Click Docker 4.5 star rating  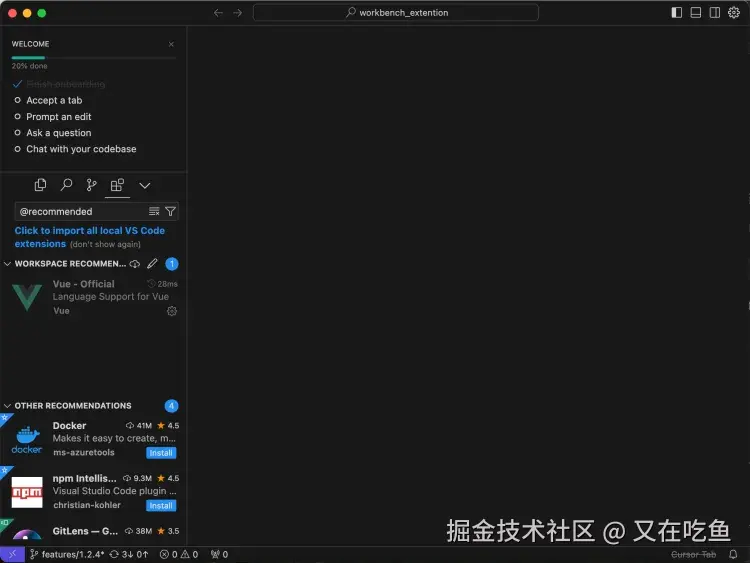click(x=168, y=426)
